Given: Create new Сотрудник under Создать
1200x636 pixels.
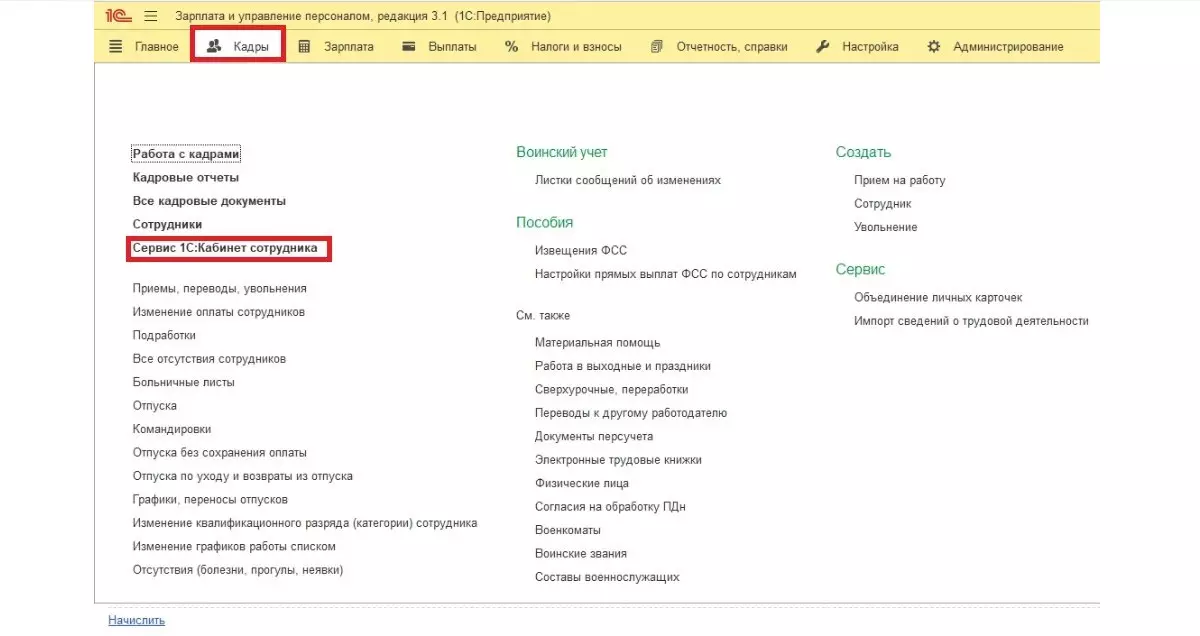Looking at the screenshot, I should click(x=883, y=204).
